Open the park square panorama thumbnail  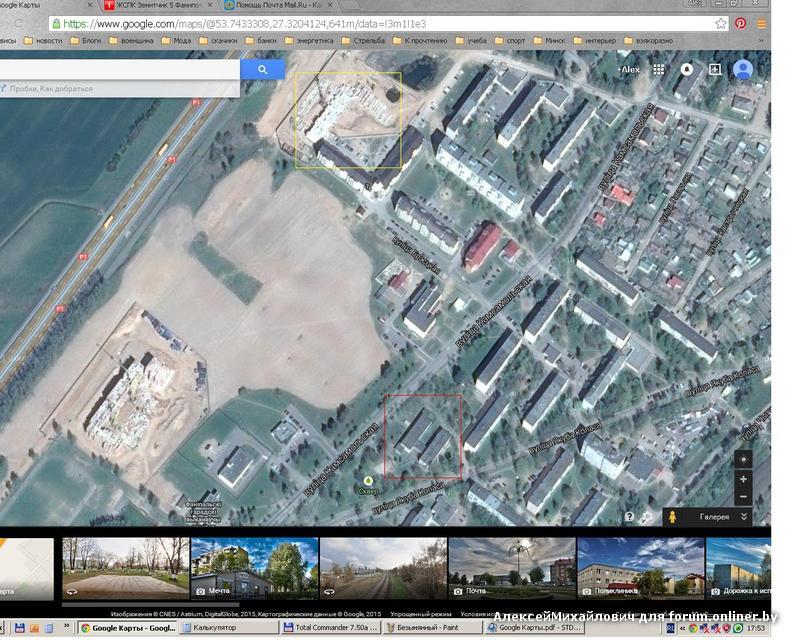pyautogui.click(x=126, y=568)
